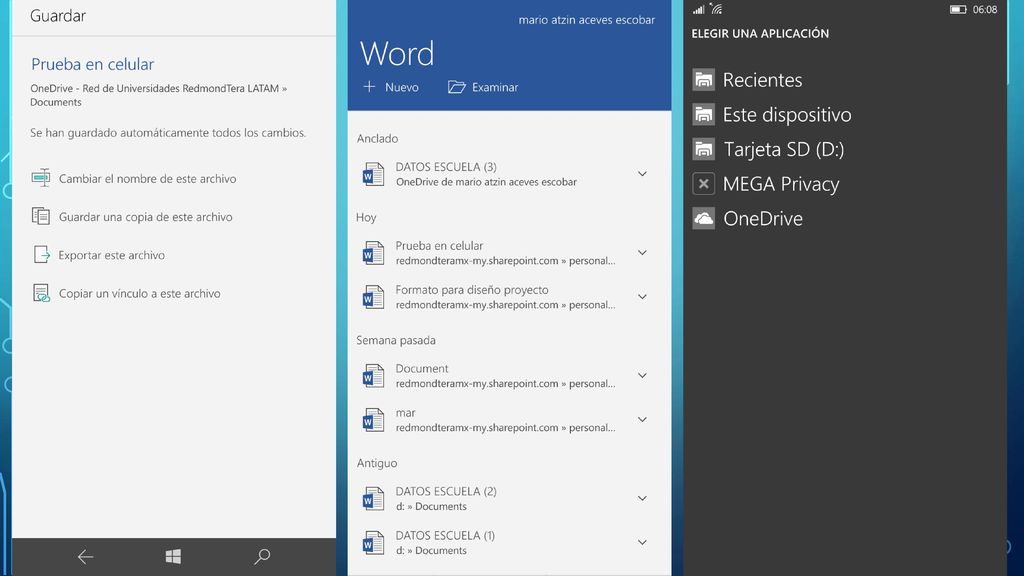Open the OneDrive Documents path under Prueba en celular
The width and height of the screenshot is (1024, 576).
tap(159, 95)
